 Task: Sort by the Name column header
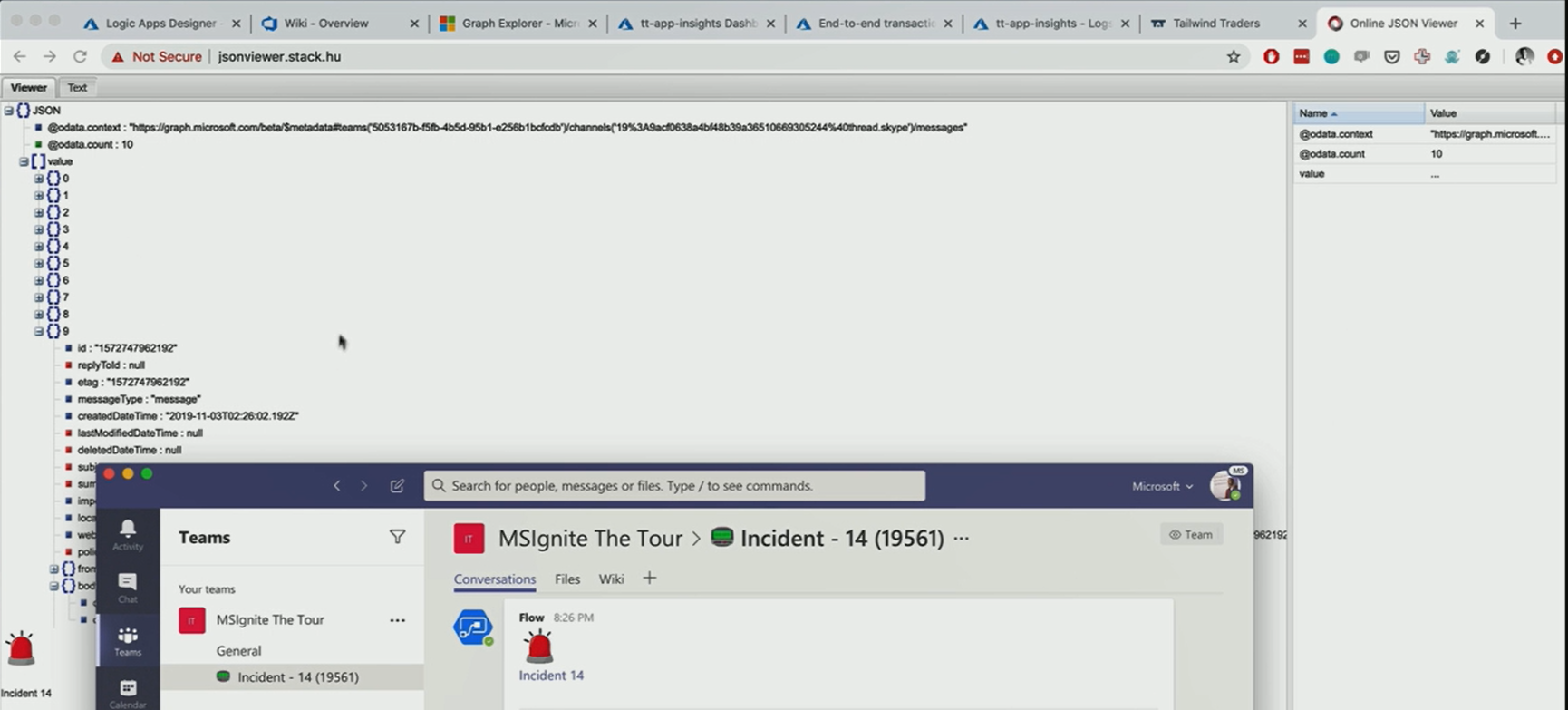pos(1359,113)
